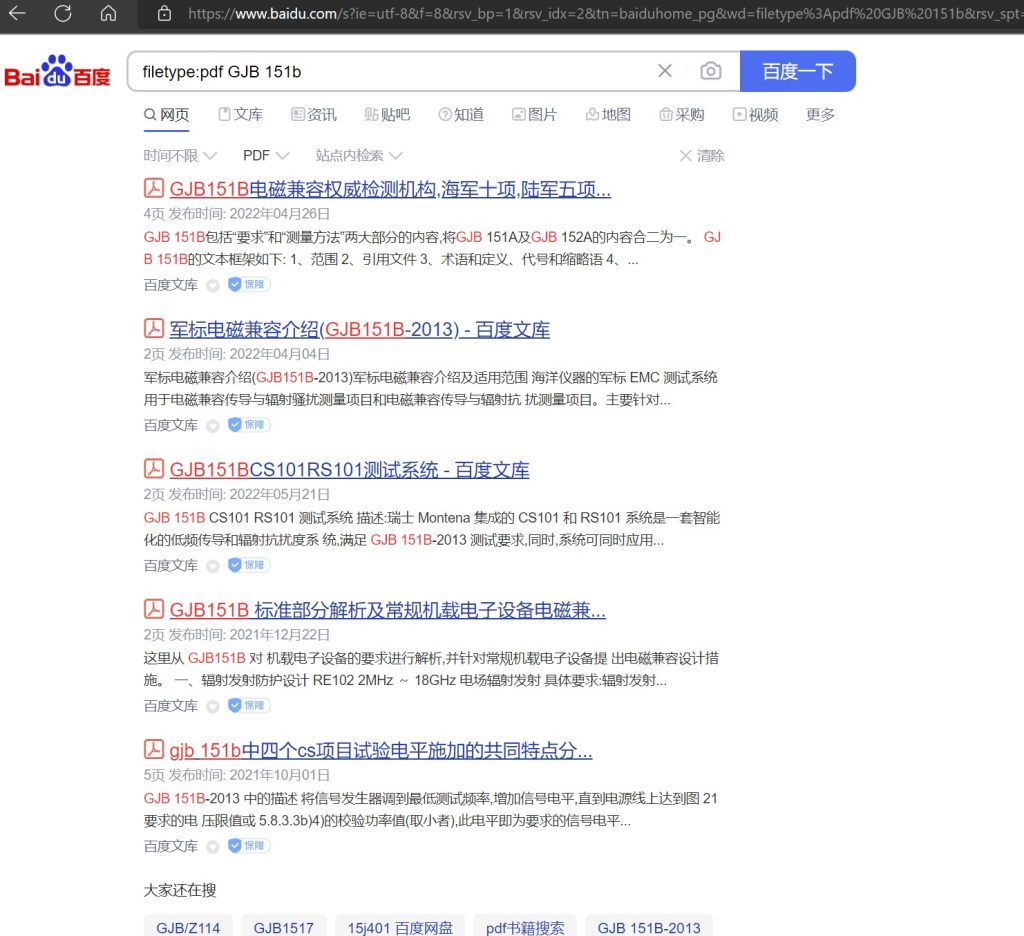The width and height of the screenshot is (1024, 936).
Task: Search related term GJB1517
Action: click(283, 927)
